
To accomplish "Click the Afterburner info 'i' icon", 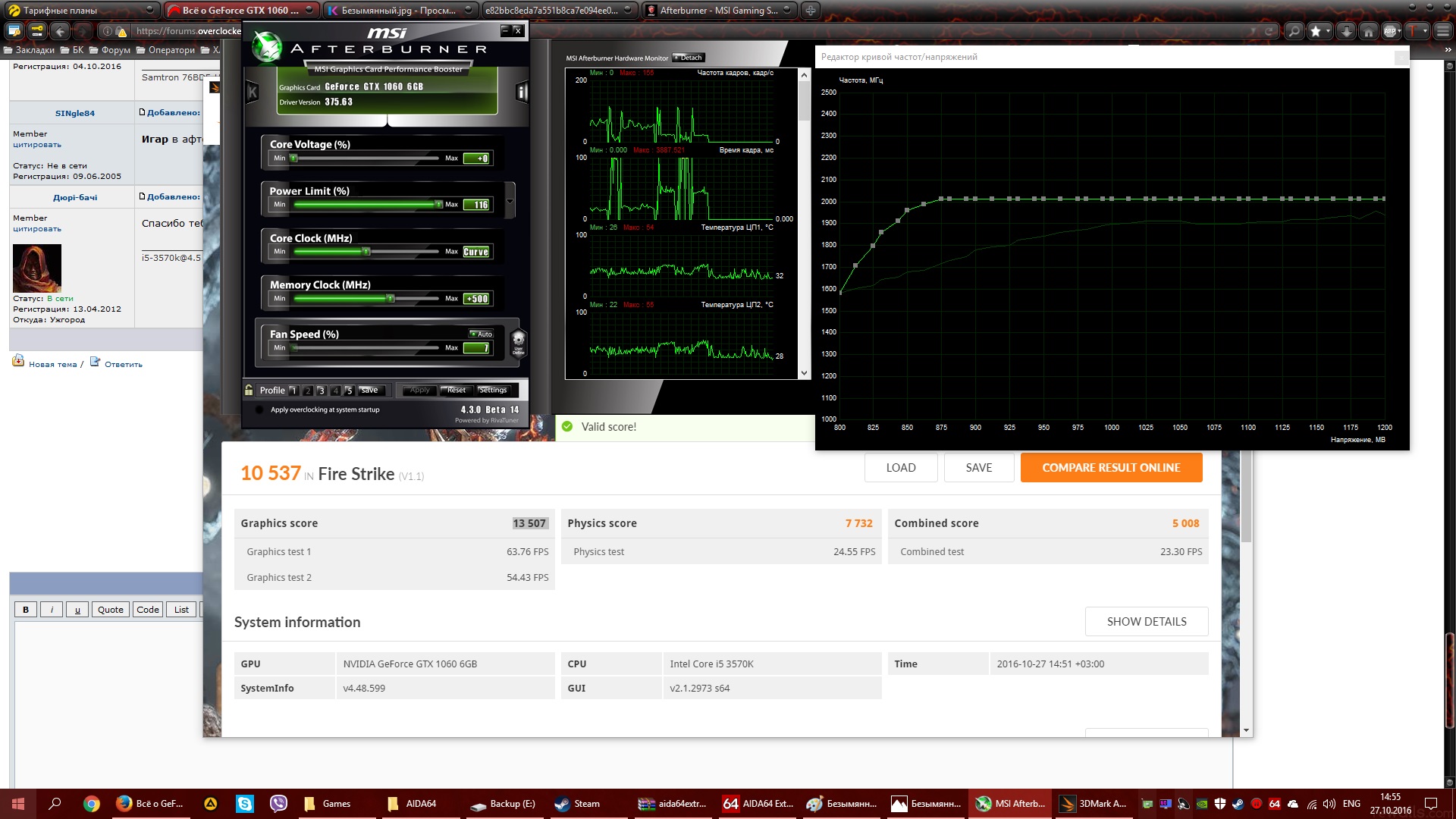I will click(521, 93).
